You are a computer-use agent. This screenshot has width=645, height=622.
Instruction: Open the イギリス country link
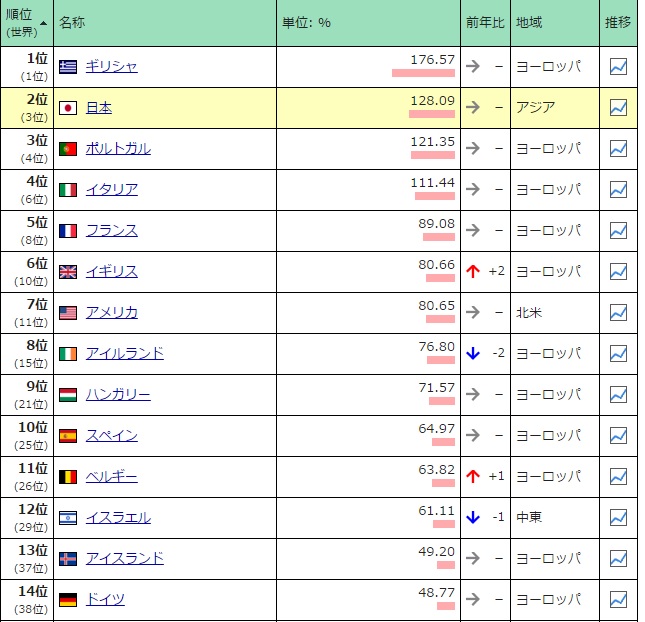pos(111,272)
